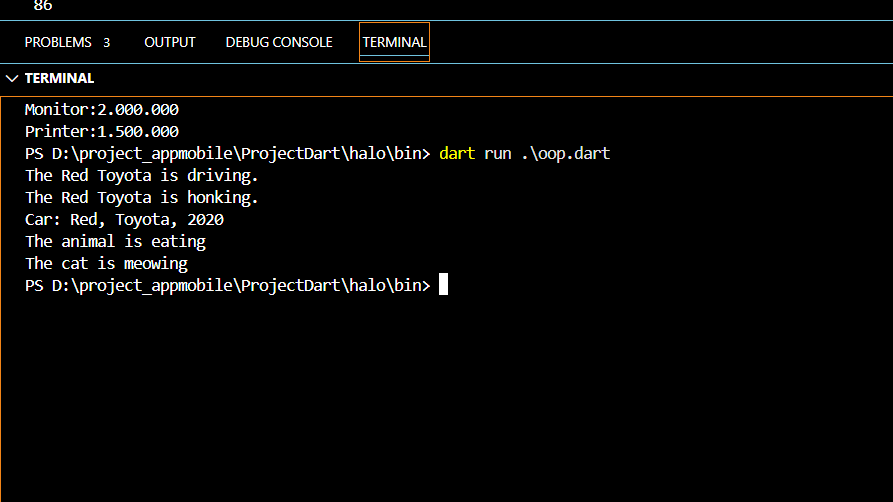
Task: Click the last empty PS prompt path
Action: (x=227, y=286)
